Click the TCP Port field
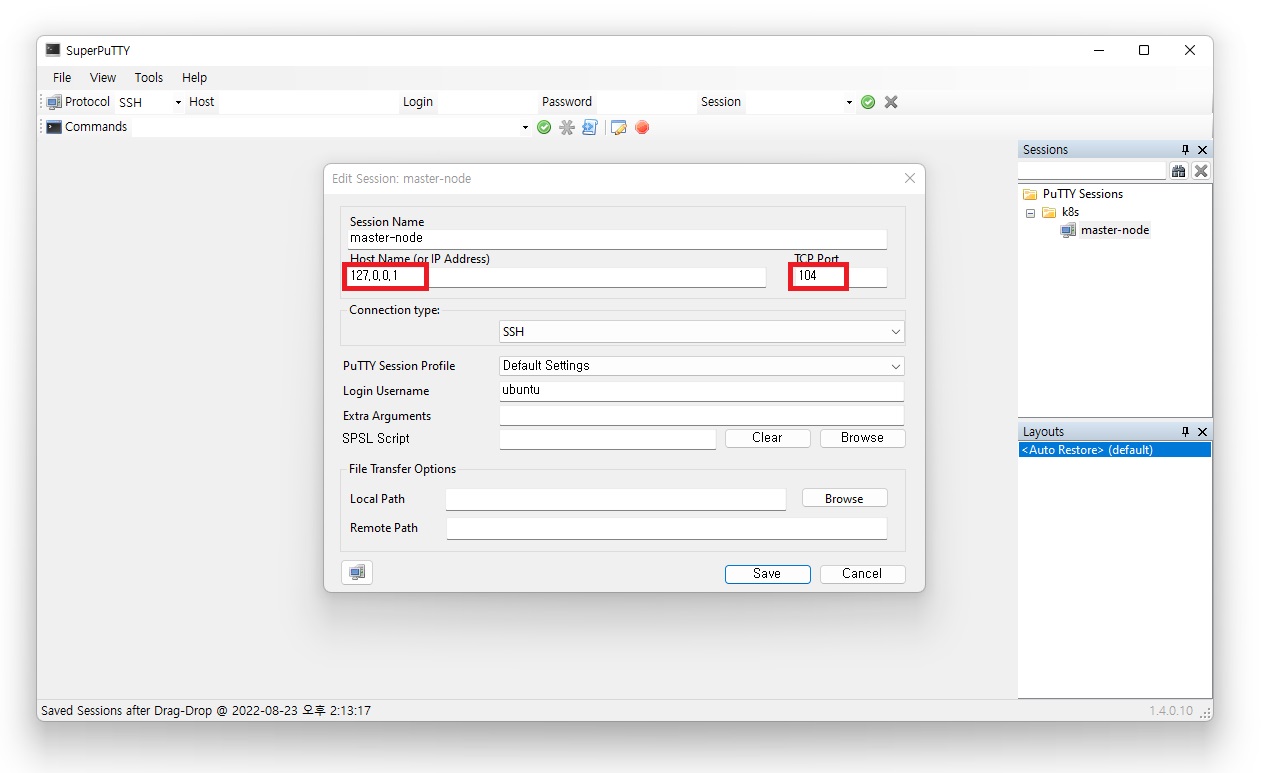The height and width of the screenshot is (773, 1261). (840, 276)
